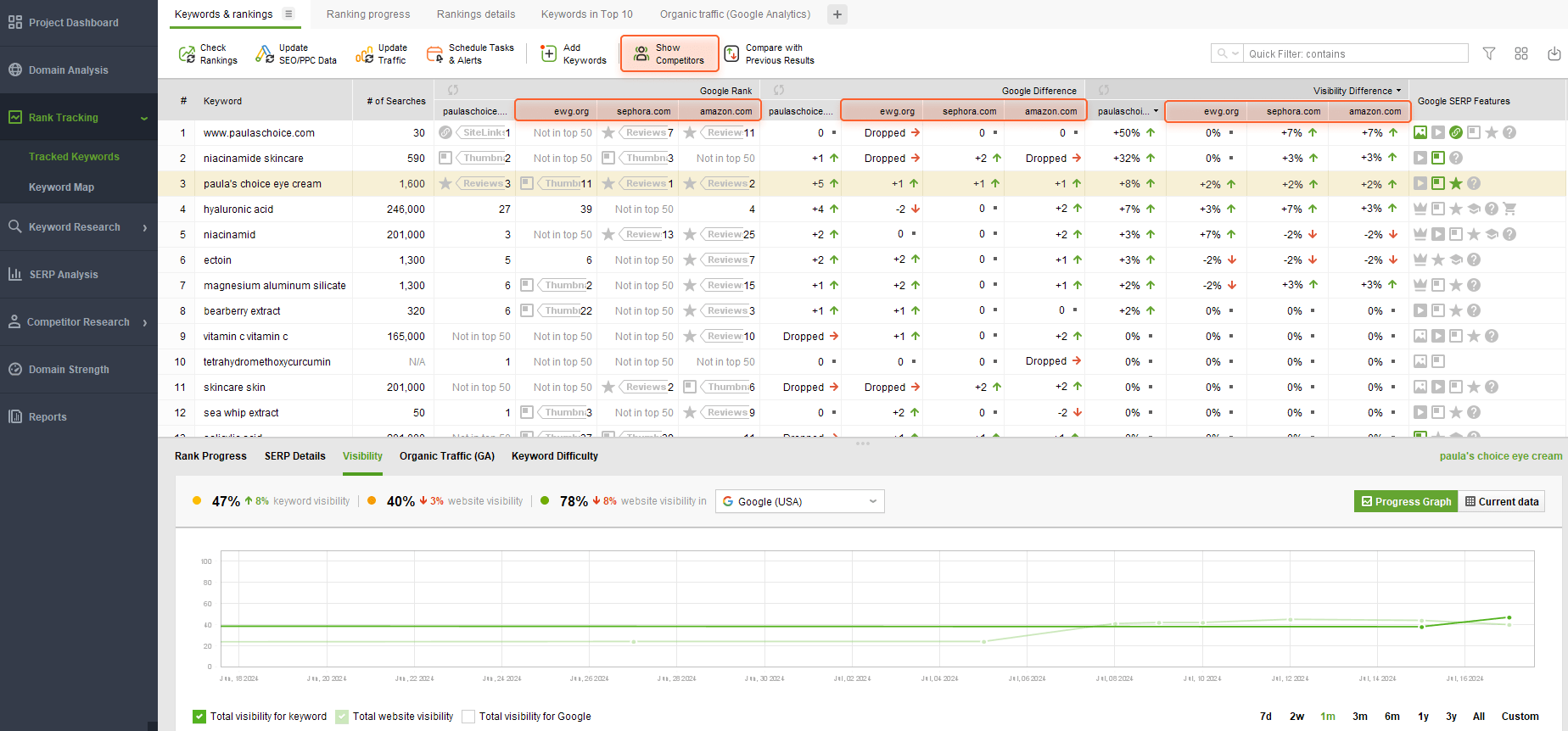Open the SERP Analysis chart icon
The width and height of the screenshot is (1568, 731).
[15, 274]
